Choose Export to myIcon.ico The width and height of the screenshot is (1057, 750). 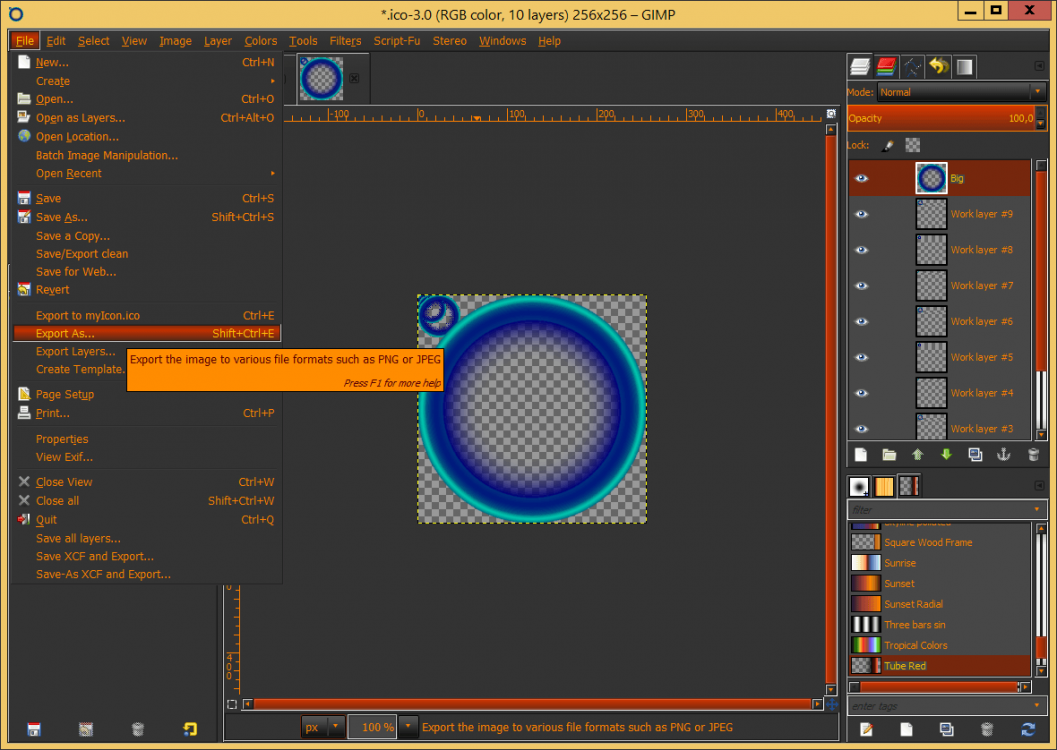tap(146, 315)
